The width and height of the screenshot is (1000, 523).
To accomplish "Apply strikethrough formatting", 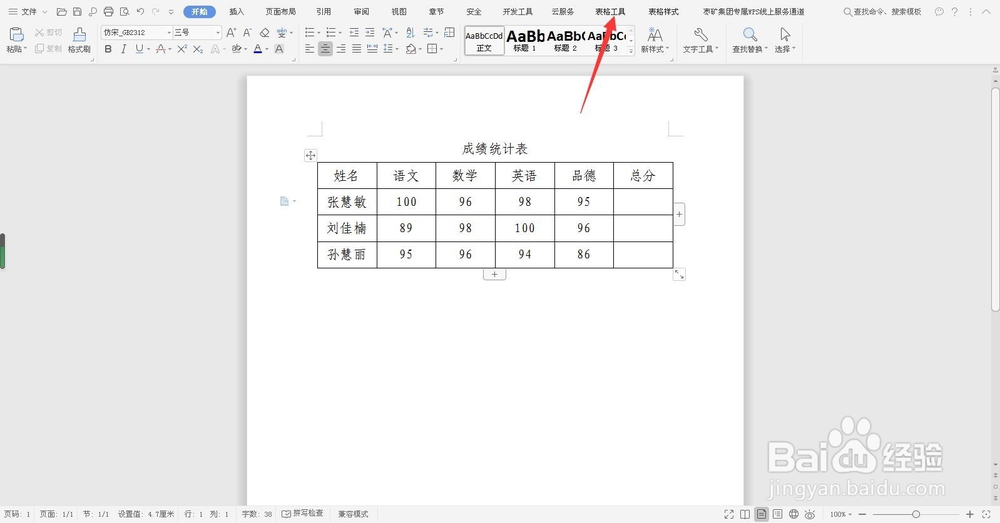I will click(161, 49).
